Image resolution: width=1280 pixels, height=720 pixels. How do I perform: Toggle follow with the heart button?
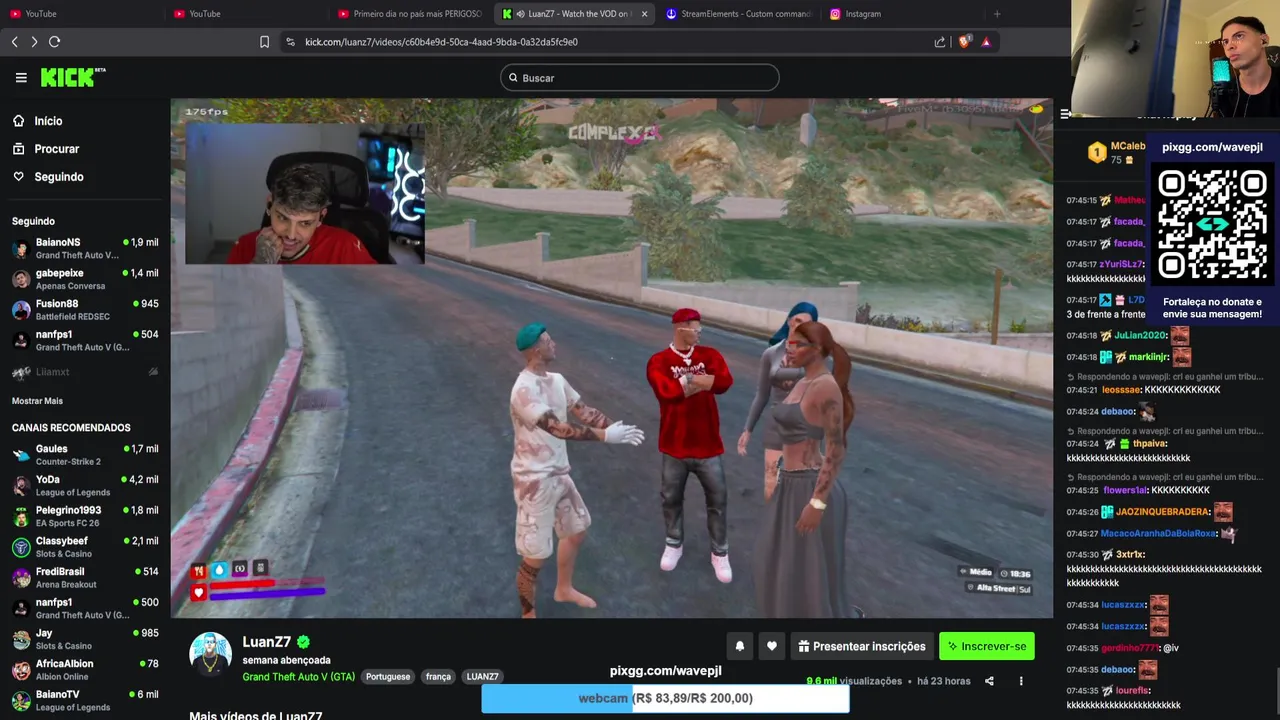tap(772, 646)
